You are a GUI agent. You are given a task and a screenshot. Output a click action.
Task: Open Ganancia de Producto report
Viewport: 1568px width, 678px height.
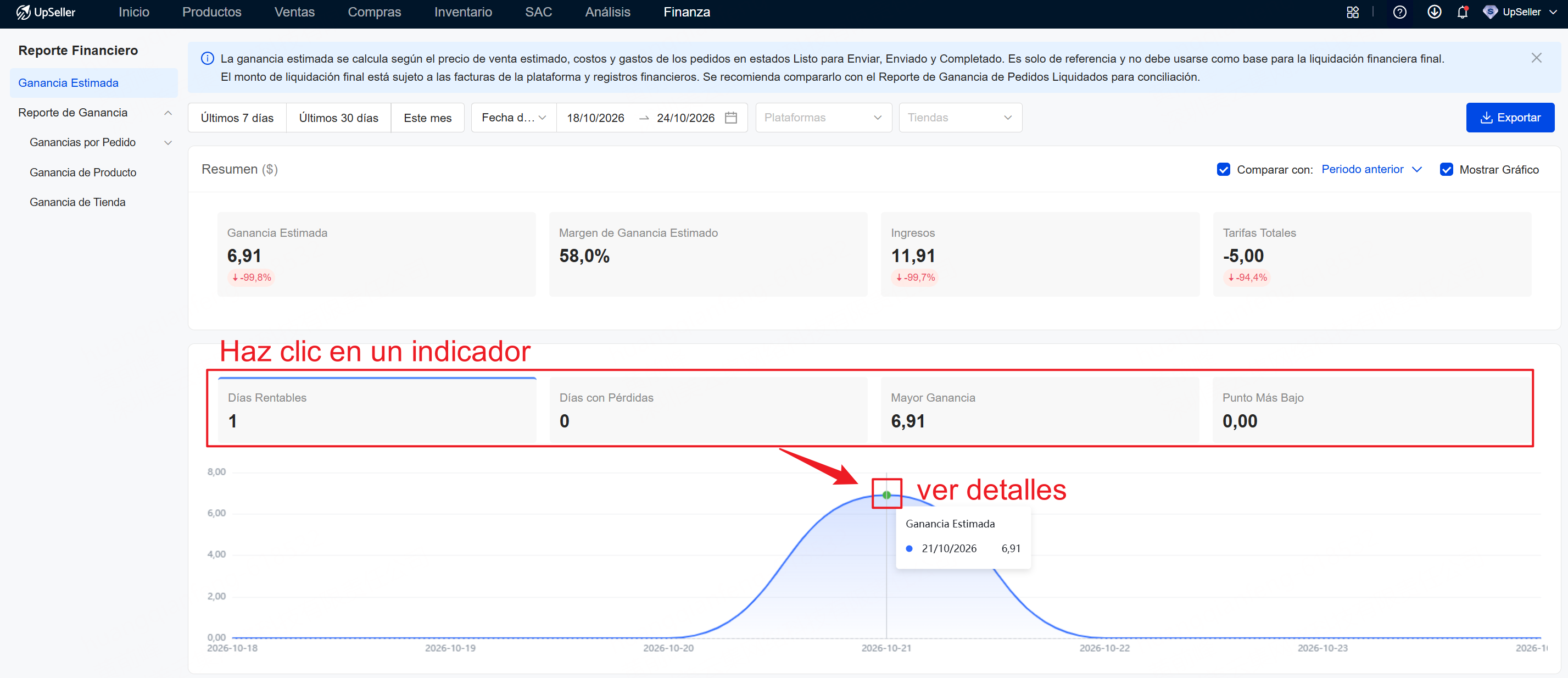click(x=83, y=173)
